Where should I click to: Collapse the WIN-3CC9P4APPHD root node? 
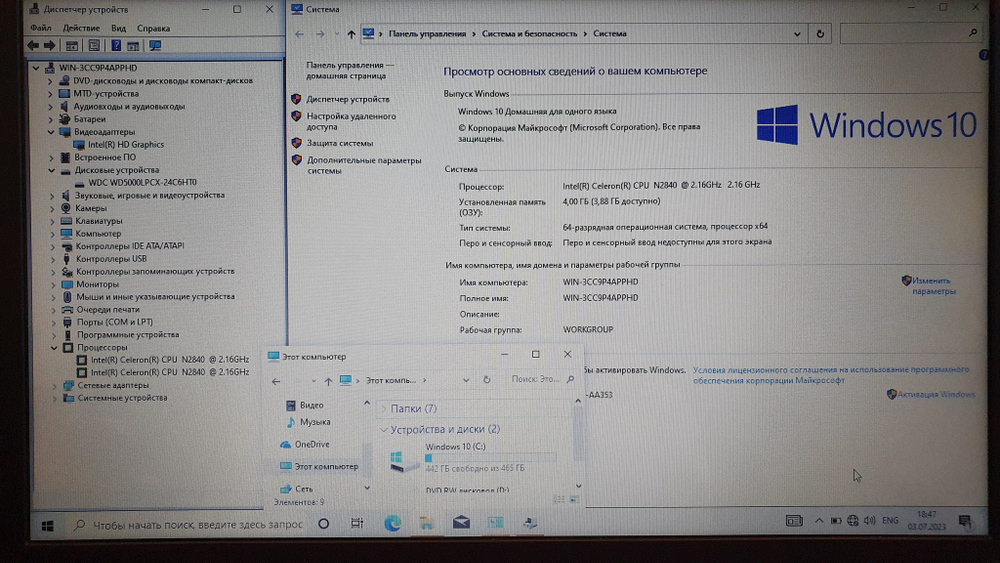pos(36,68)
